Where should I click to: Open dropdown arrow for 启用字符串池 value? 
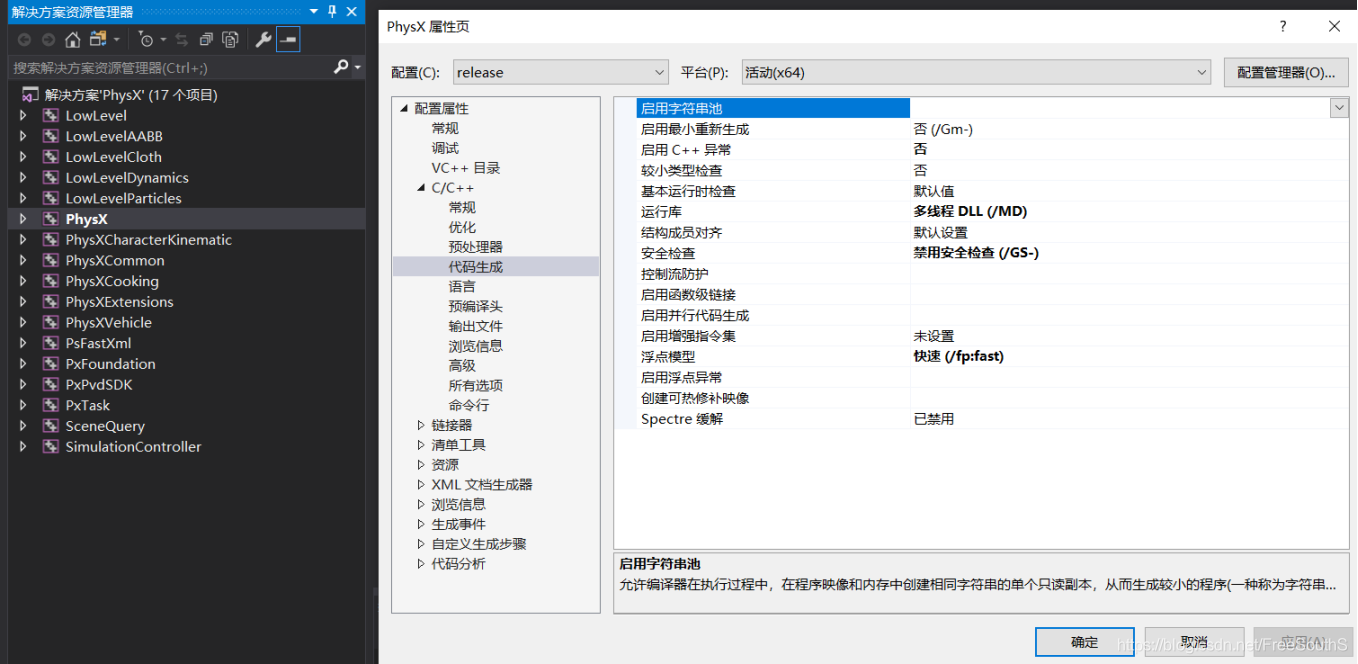pos(1339,108)
